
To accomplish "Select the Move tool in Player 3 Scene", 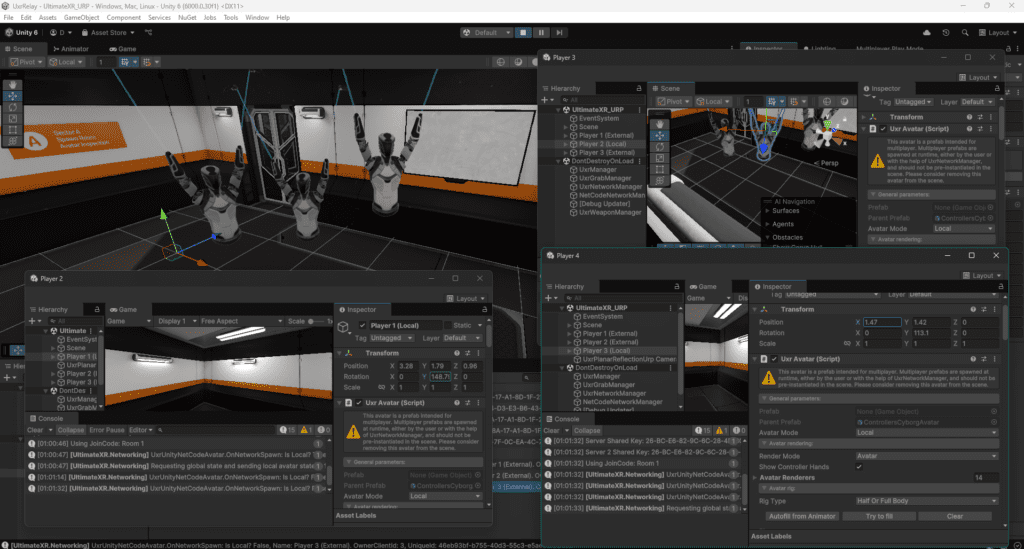I will [x=662, y=135].
